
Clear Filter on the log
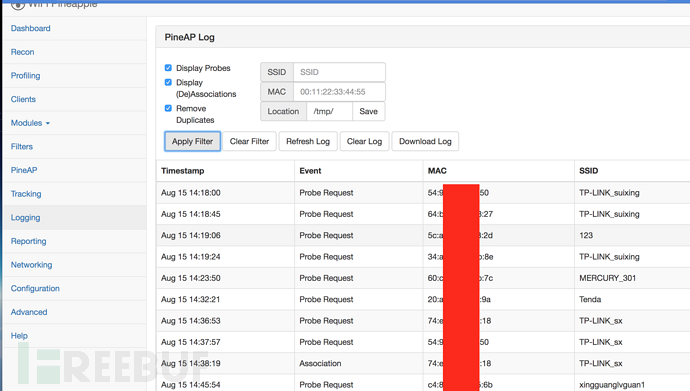(249, 141)
